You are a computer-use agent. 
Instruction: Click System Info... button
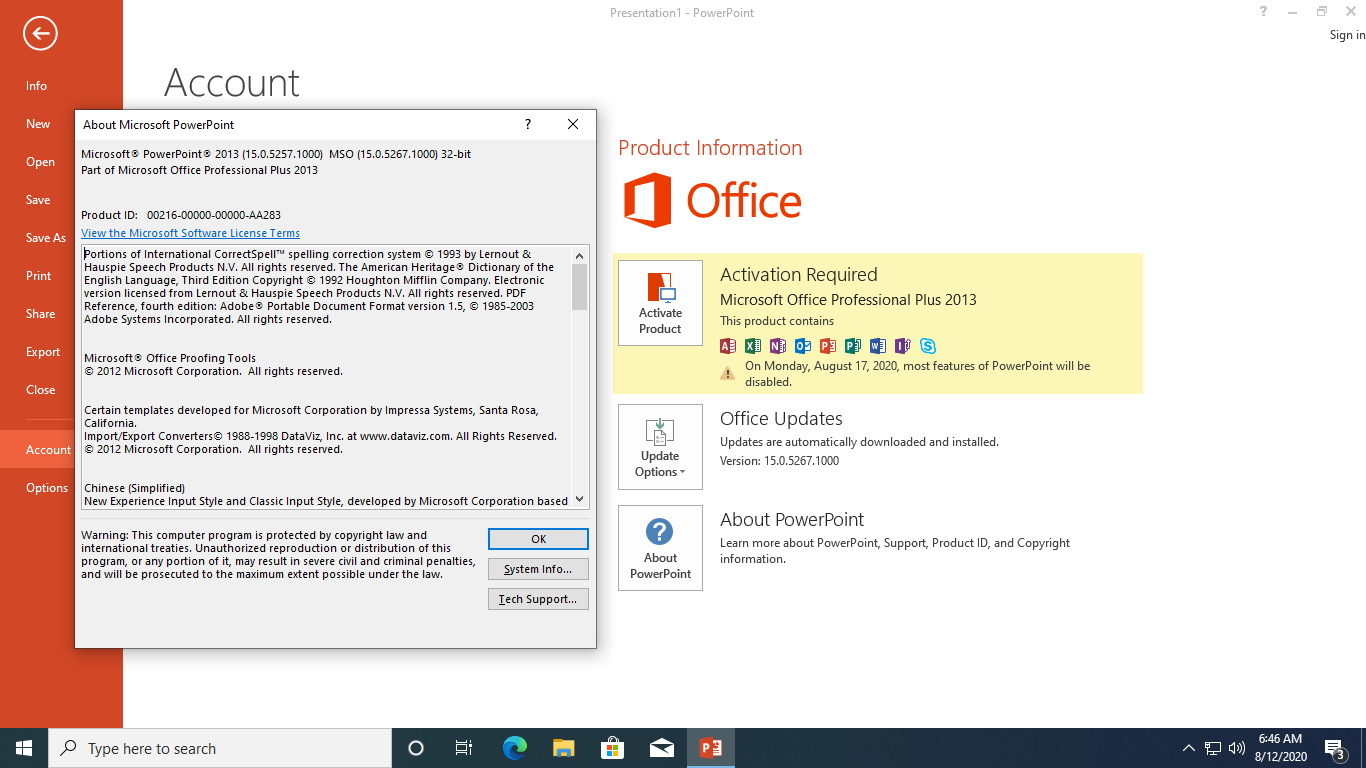[x=538, y=569]
